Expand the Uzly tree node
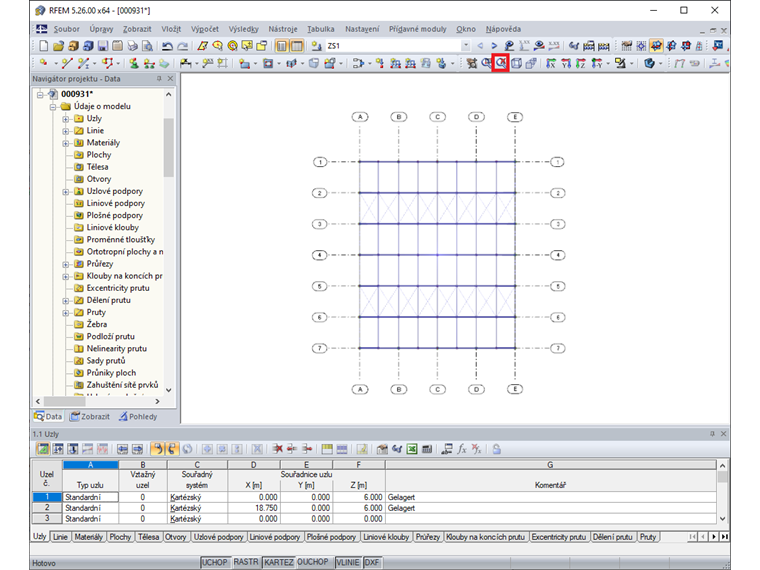This screenshot has width=760, height=570. click(x=65, y=119)
